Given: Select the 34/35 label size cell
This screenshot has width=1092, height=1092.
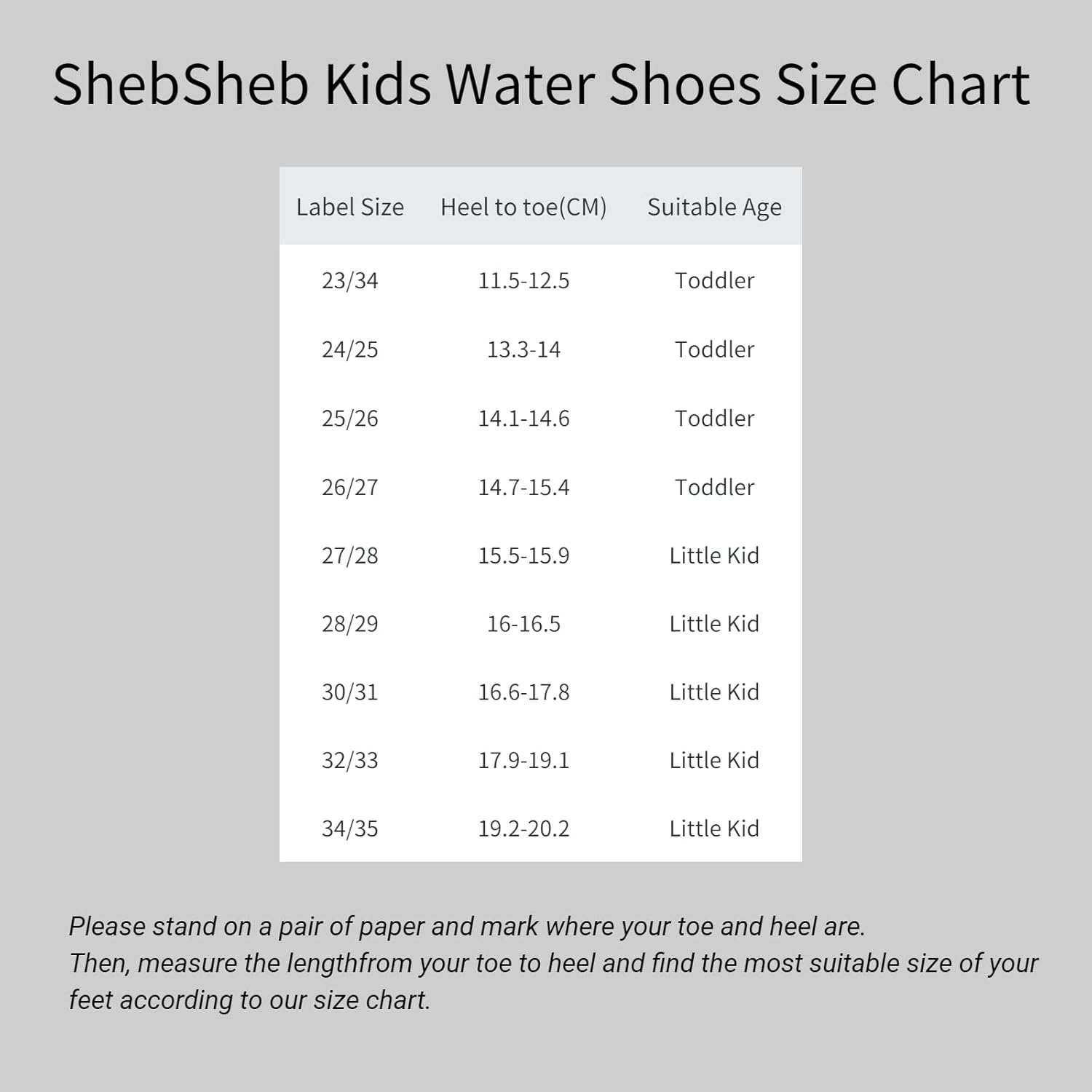Looking at the screenshot, I should 349,828.
